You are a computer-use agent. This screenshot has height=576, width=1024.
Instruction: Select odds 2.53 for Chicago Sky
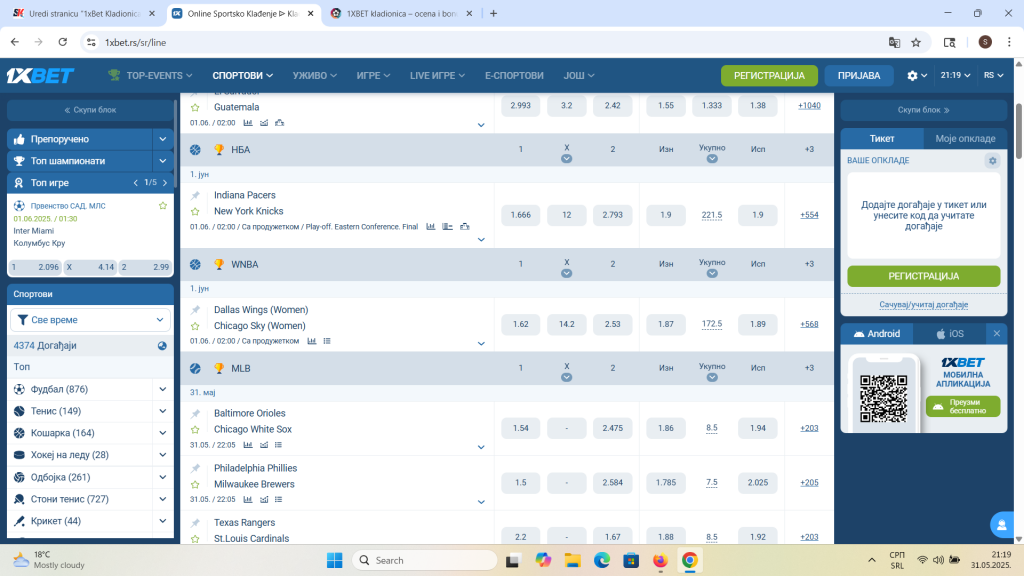click(613, 324)
